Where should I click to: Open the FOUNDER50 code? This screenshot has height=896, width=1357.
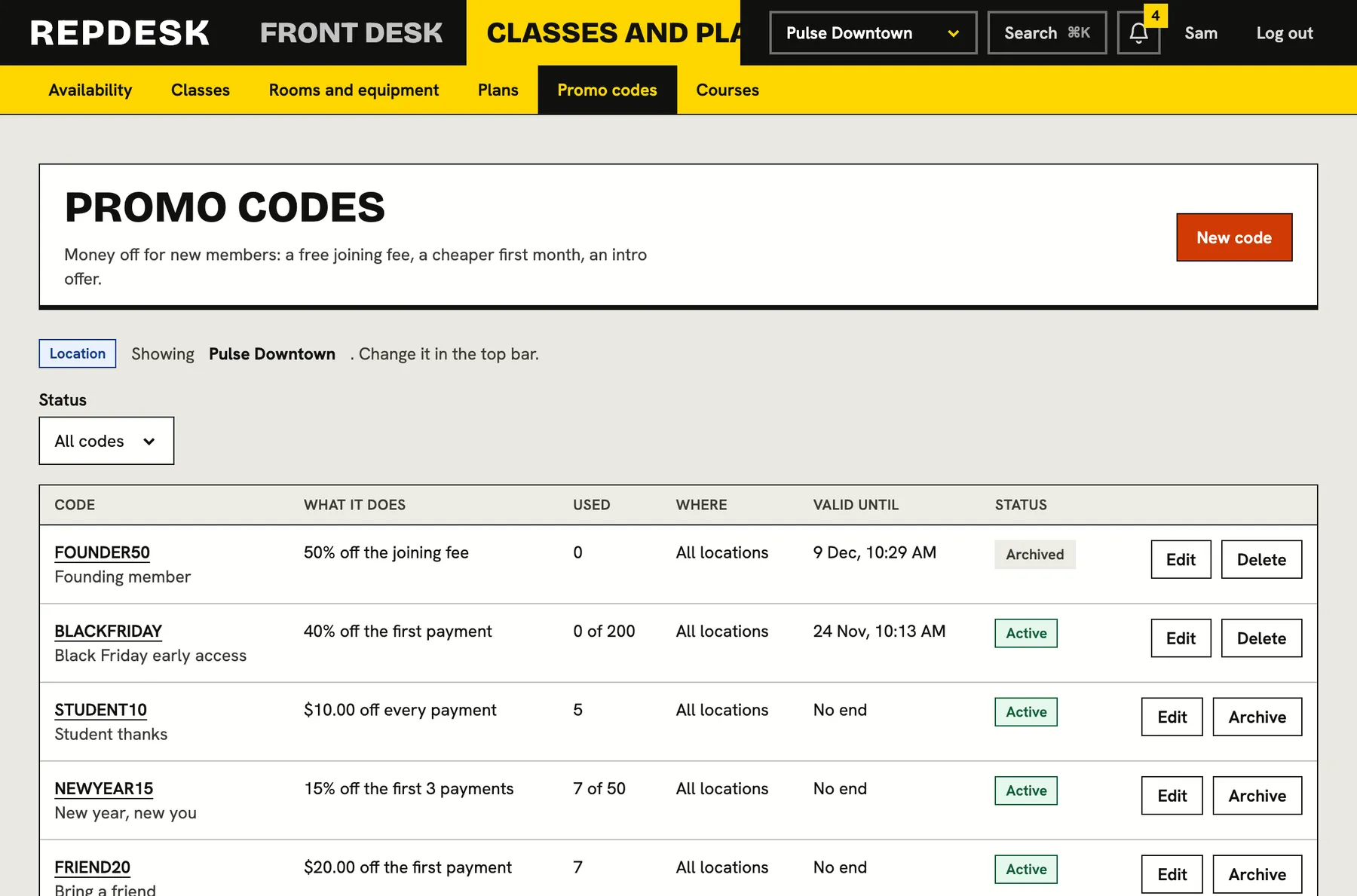pos(103,552)
